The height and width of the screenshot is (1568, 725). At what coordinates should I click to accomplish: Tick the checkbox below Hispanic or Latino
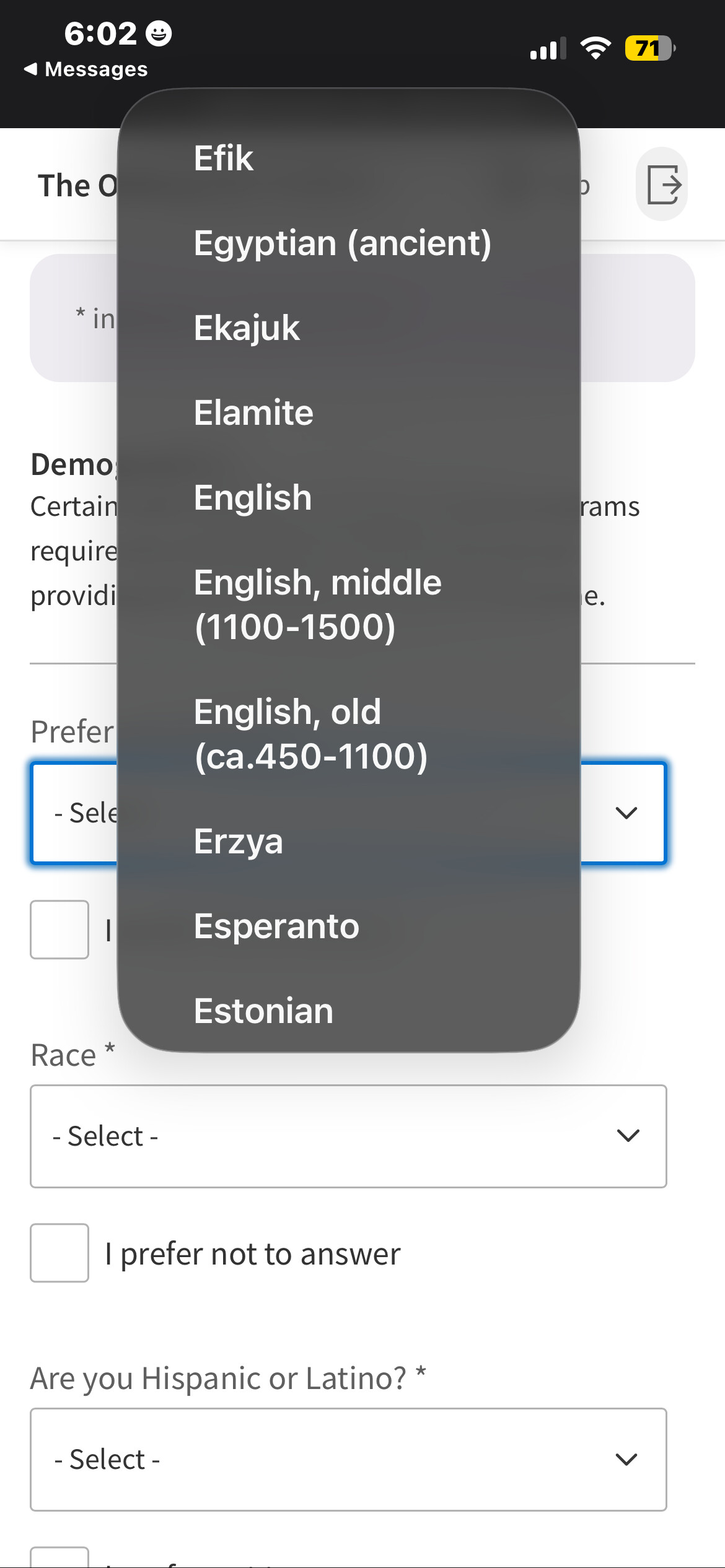[59, 1559]
